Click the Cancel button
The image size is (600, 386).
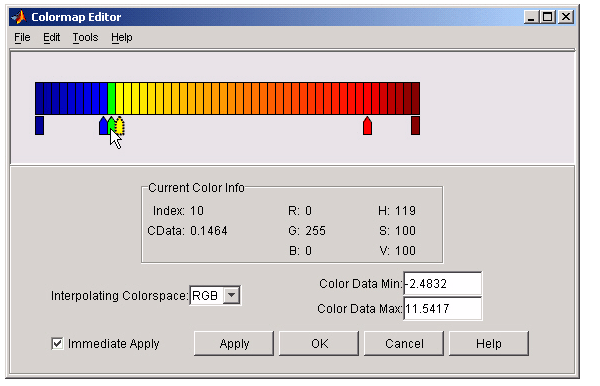coord(404,344)
